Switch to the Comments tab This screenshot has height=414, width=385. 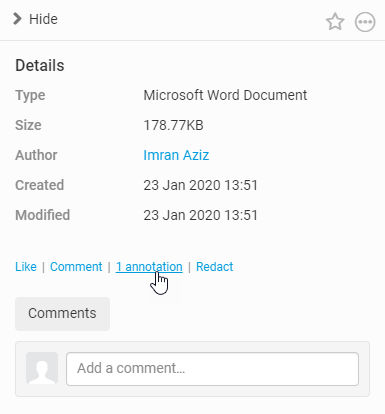coord(62,313)
